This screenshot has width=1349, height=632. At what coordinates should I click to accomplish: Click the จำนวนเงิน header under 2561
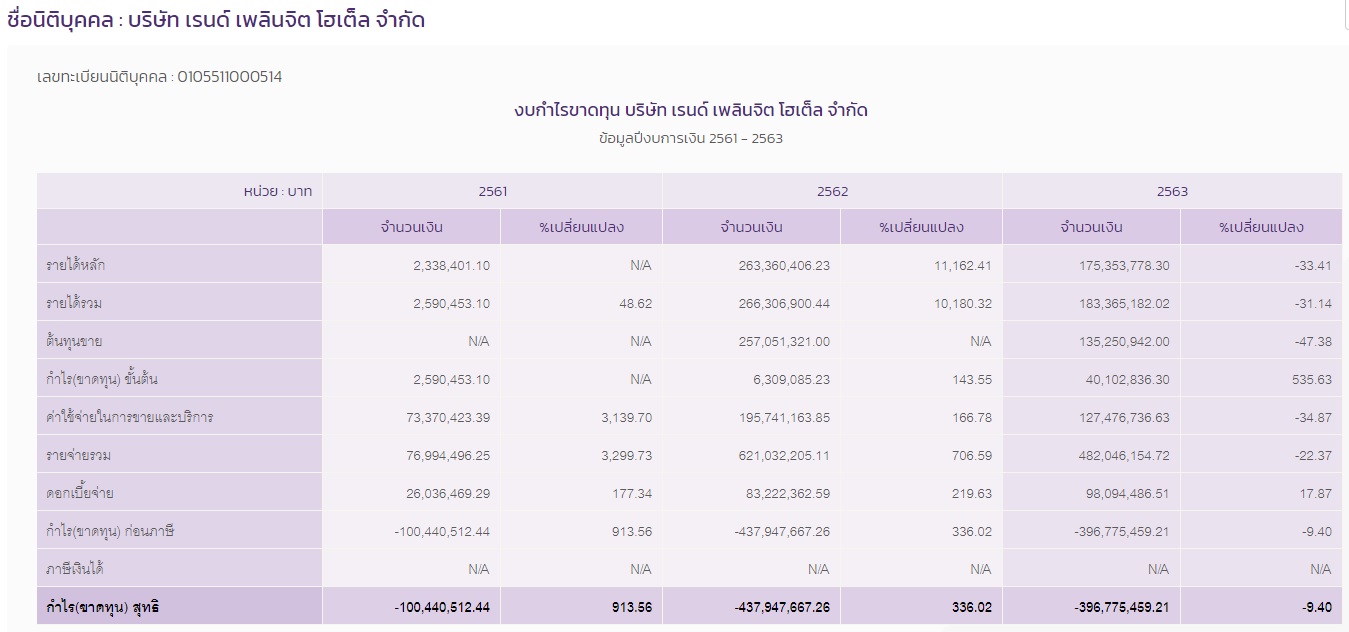(x=410, y=226)
